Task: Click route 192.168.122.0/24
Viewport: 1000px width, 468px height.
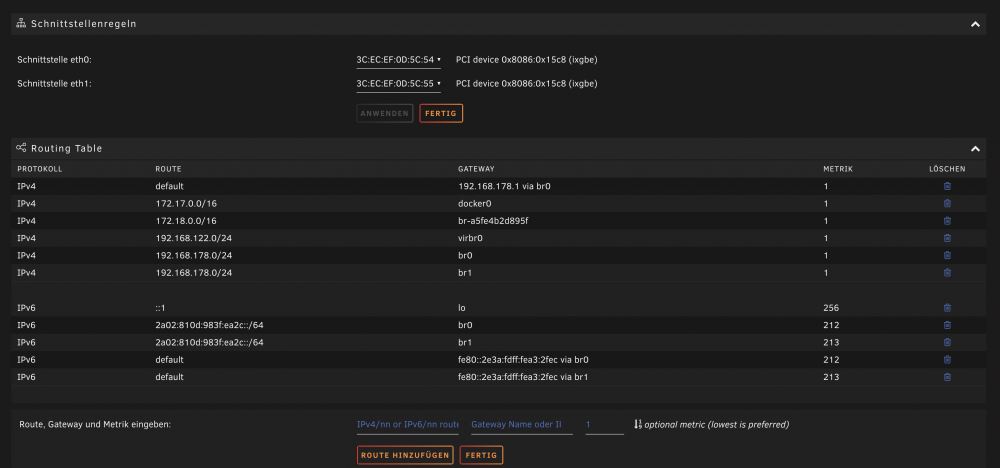Action: pos(193,238)
